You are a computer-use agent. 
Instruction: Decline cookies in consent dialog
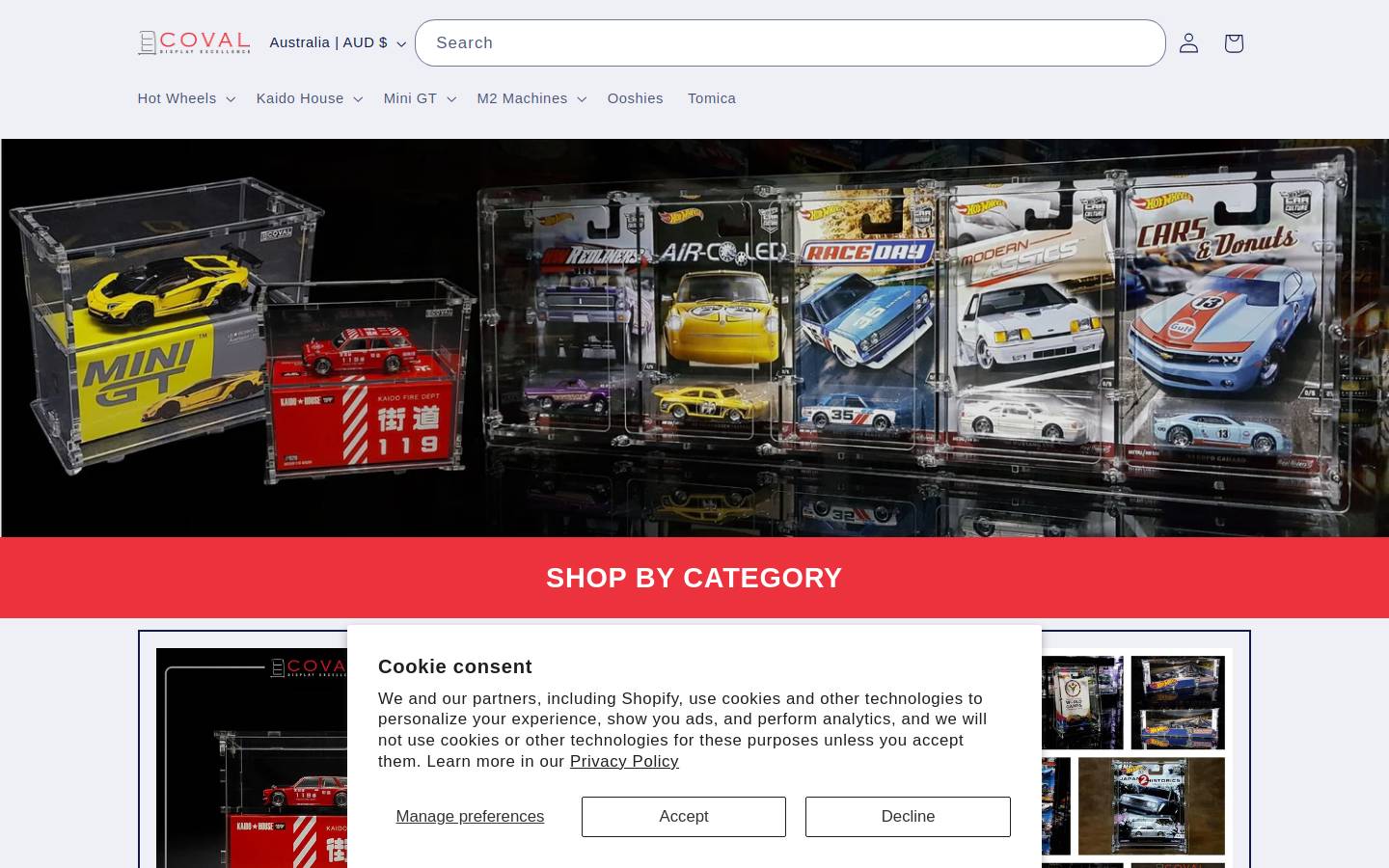(908, 817)
